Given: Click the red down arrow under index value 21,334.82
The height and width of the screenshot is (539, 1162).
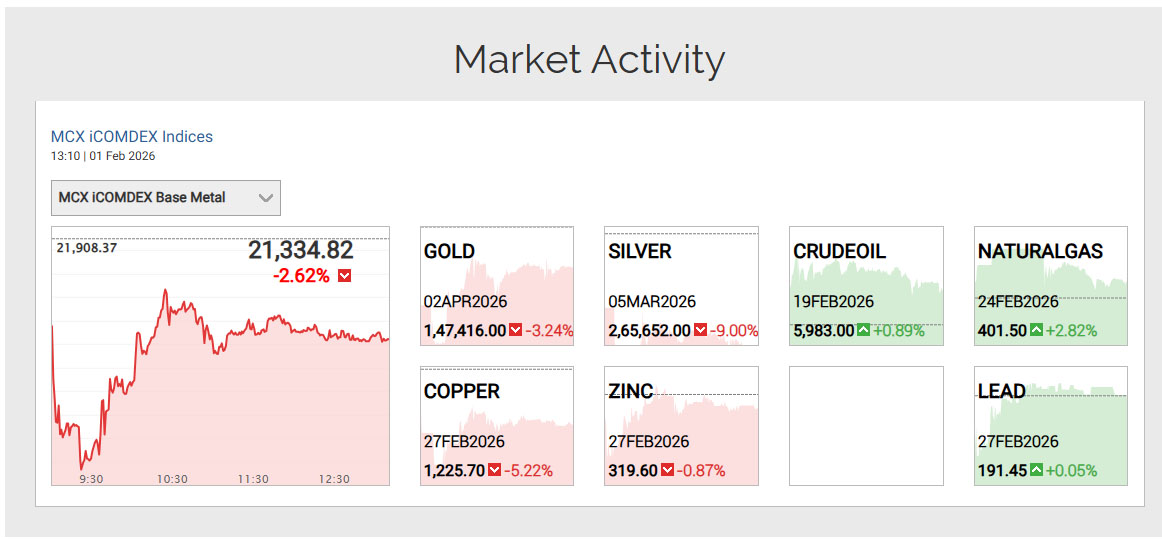Looking at the screenshot, I should click(x=345, y=276).
